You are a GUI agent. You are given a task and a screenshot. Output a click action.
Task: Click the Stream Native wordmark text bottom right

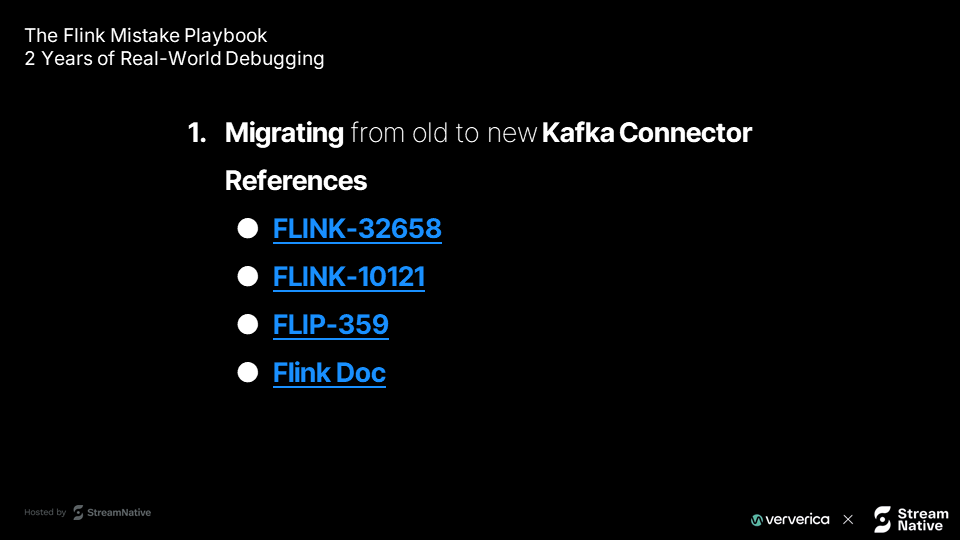pyautogui.click(x=923, y=520)
